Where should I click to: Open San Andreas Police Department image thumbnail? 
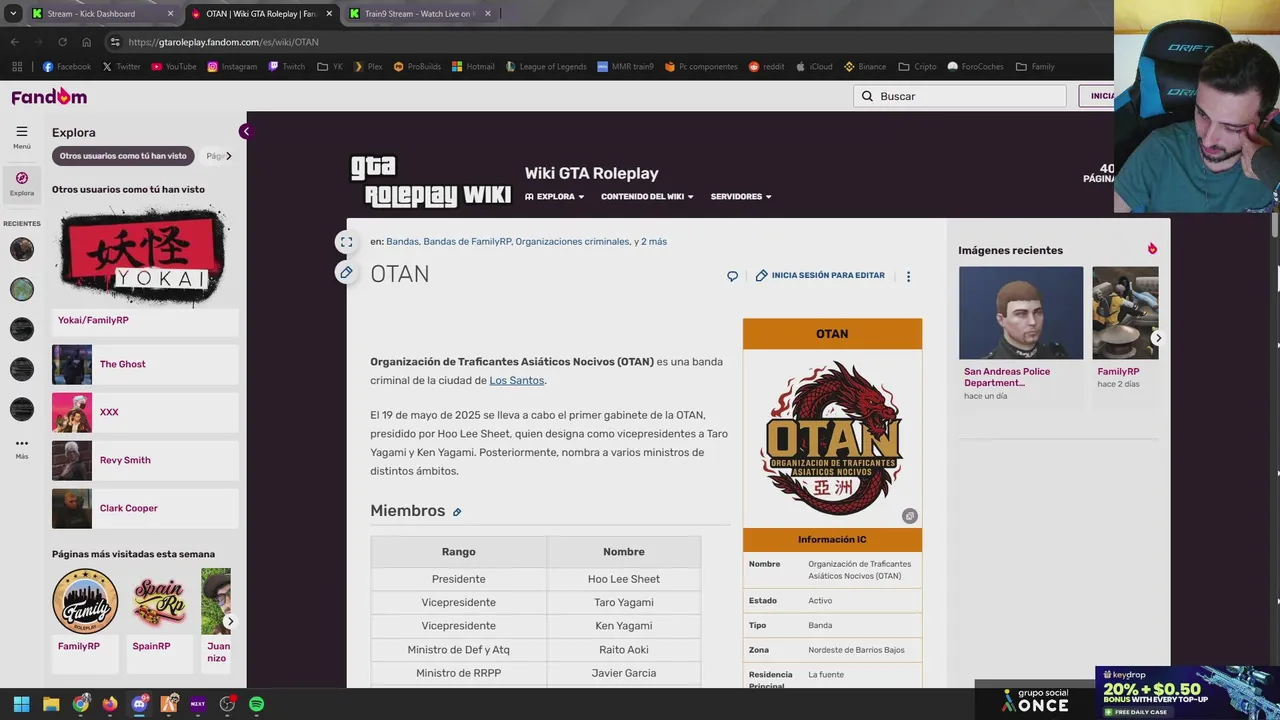coord(1021,313)
